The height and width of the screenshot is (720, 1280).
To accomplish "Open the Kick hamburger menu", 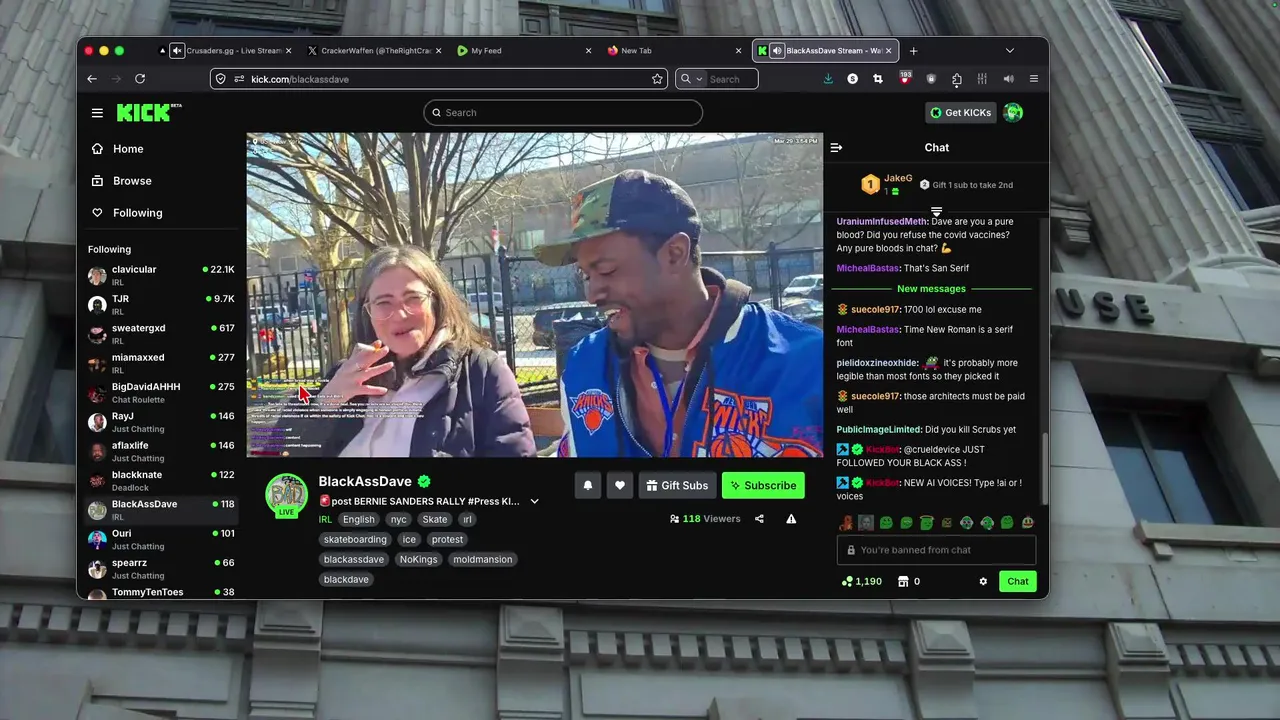I will (97, 113).
